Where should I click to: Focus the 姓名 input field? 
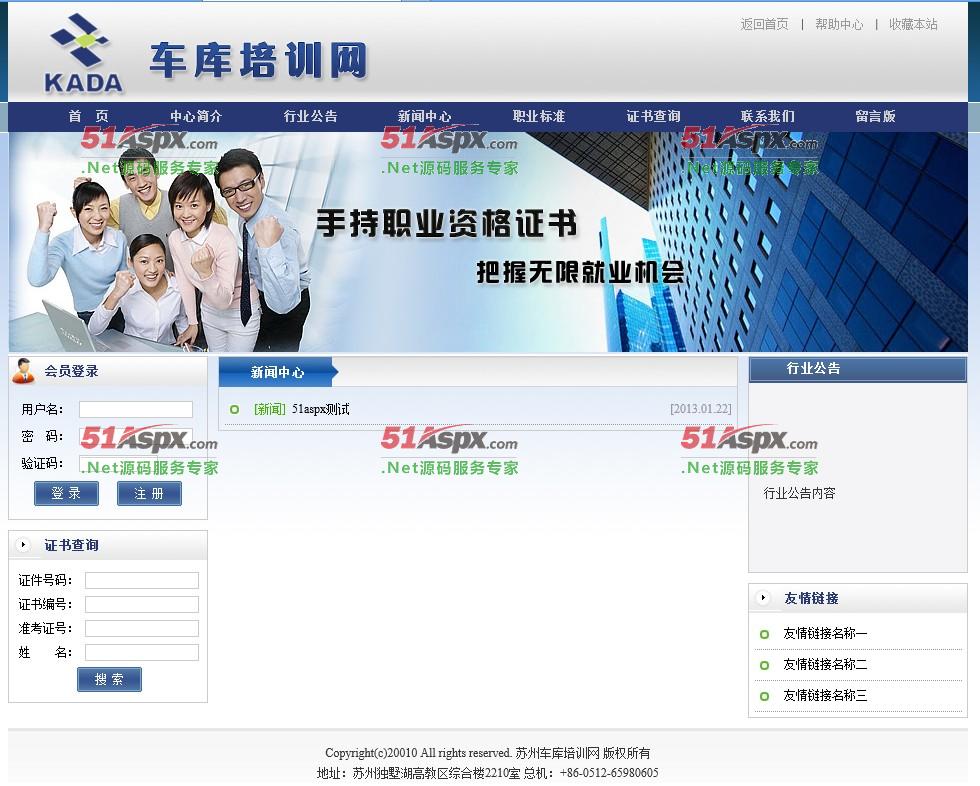[142, 652]
